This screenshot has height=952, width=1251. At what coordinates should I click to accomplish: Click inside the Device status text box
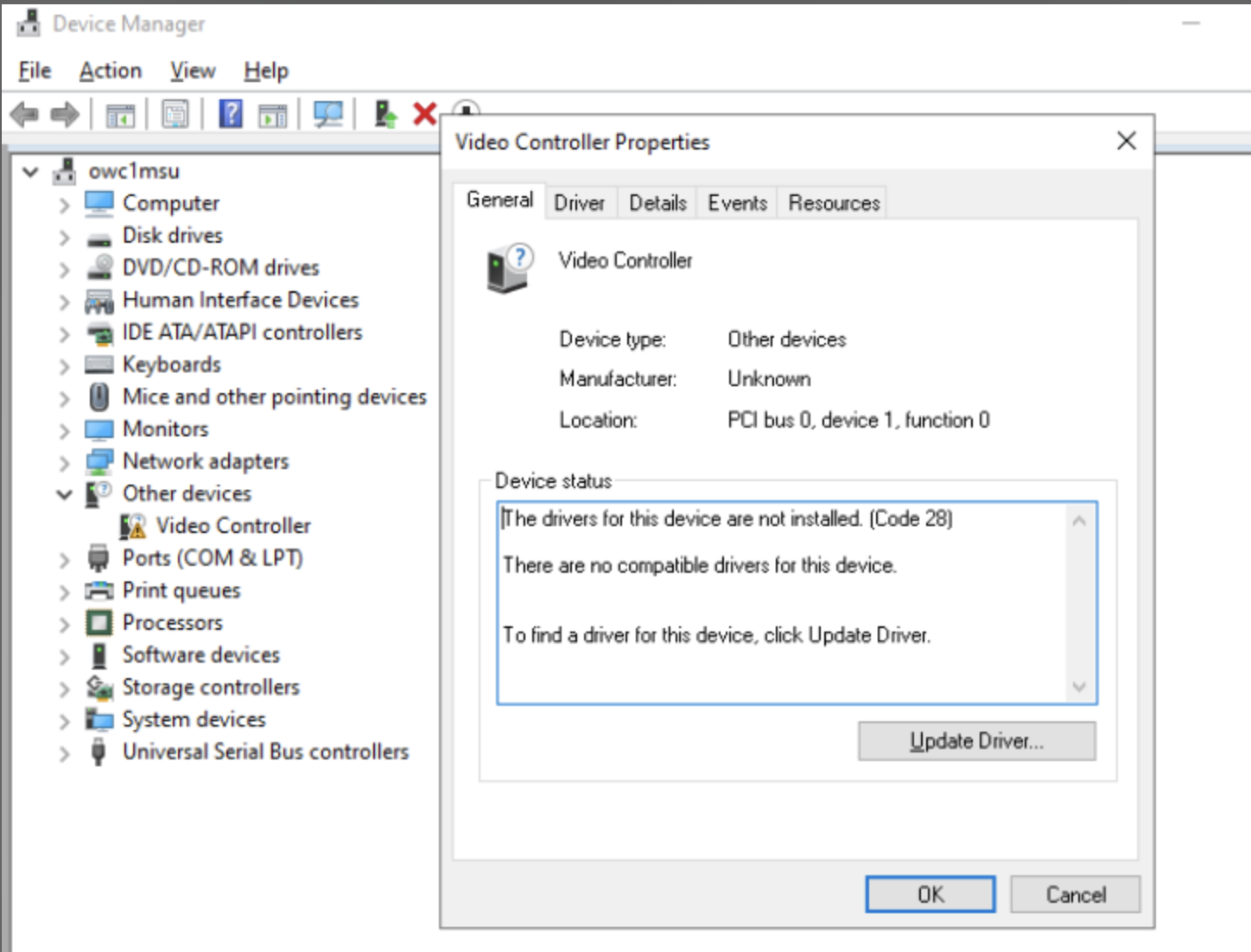point(797,603)
